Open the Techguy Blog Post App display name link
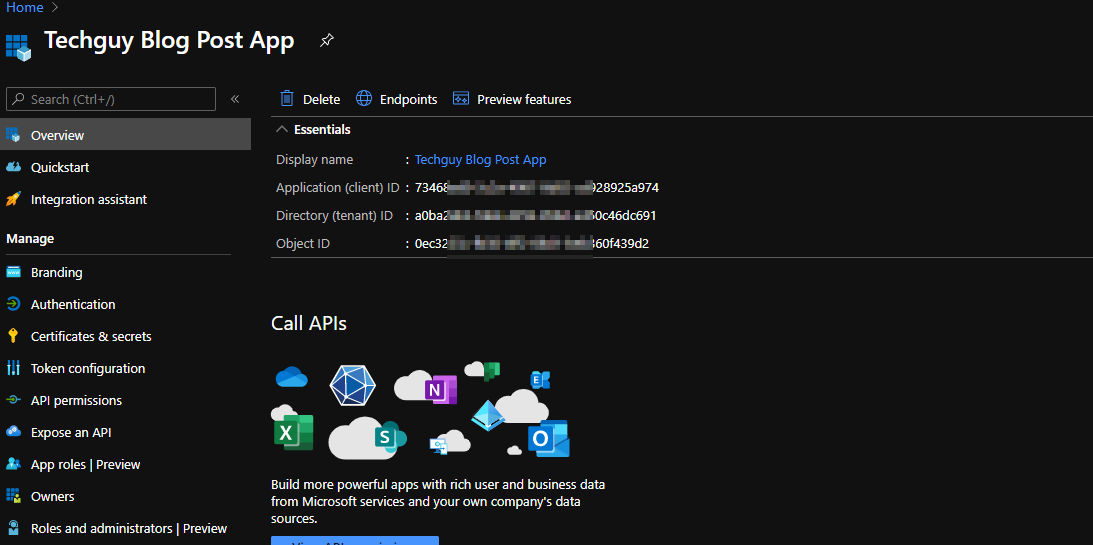 click(x=480, y=160)
